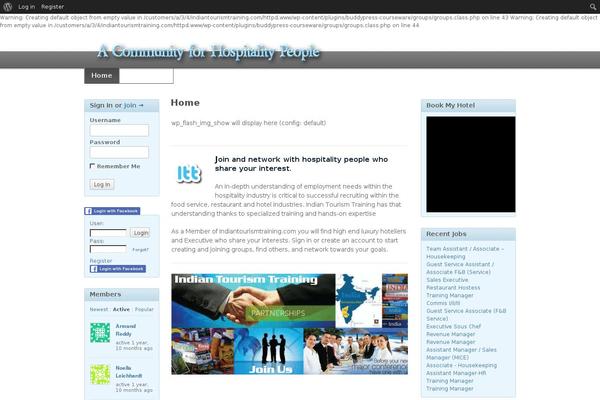Click the Login button beside User field

[140, 233]
